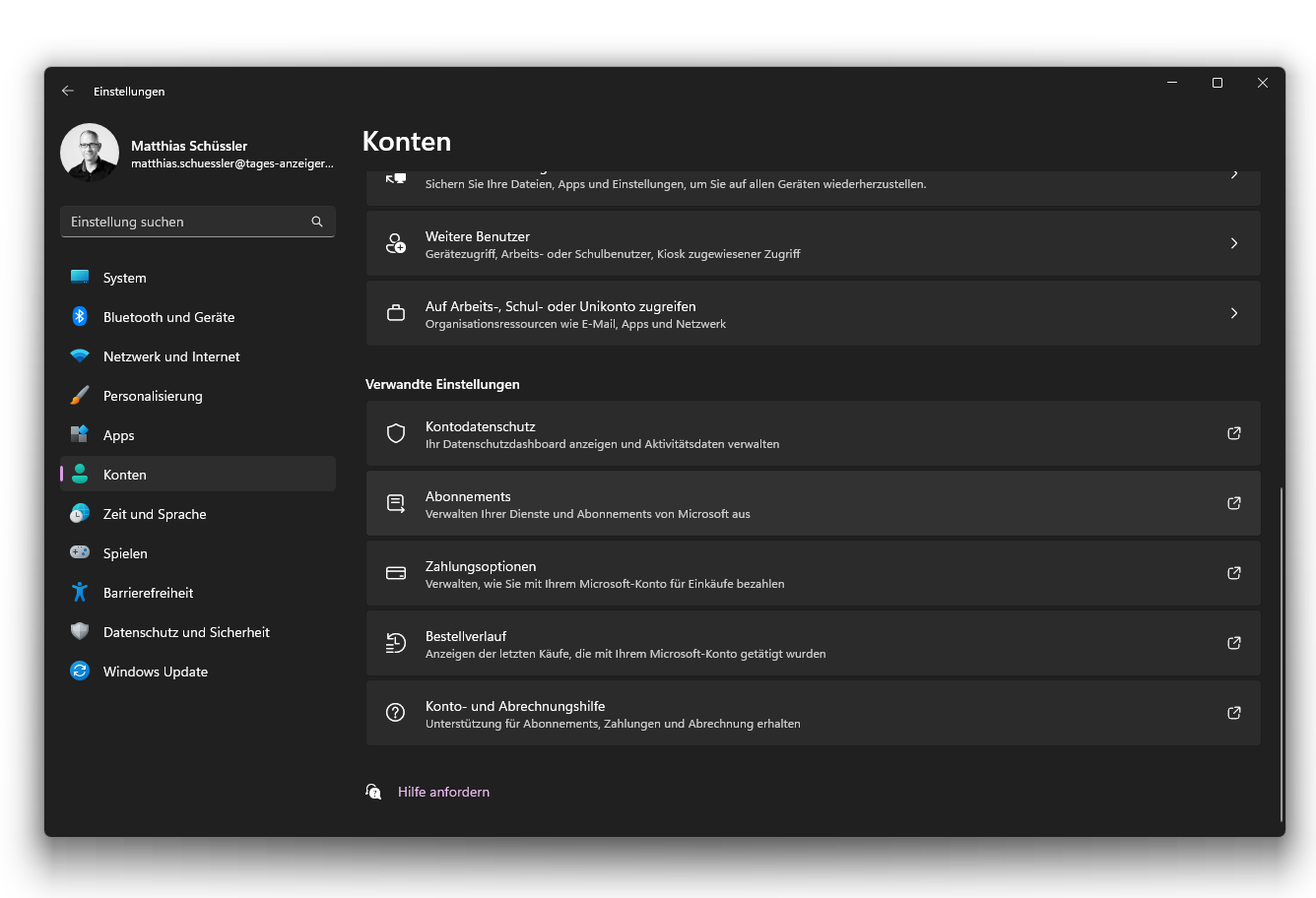The image size is (1316, 898).
Task: Click the Windows Update sync icon
Action: coord(80,671)
